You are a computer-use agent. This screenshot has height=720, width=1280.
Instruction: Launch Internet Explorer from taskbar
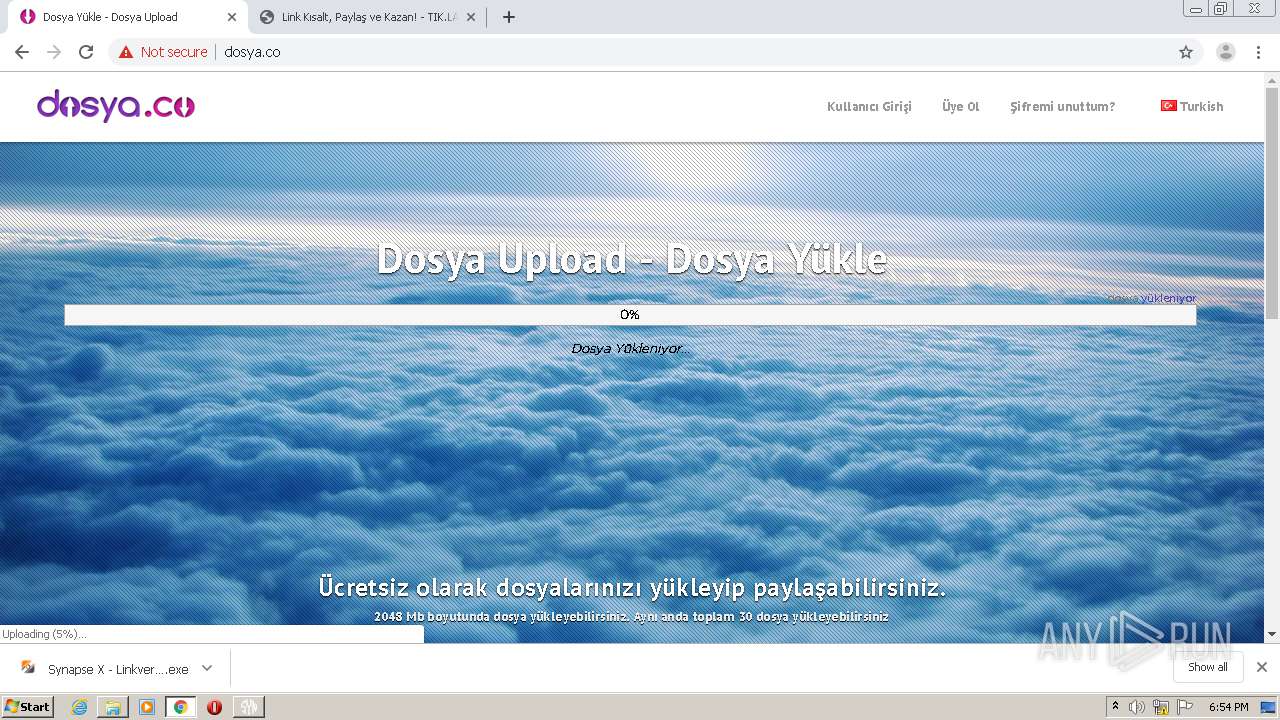point(79,707)
